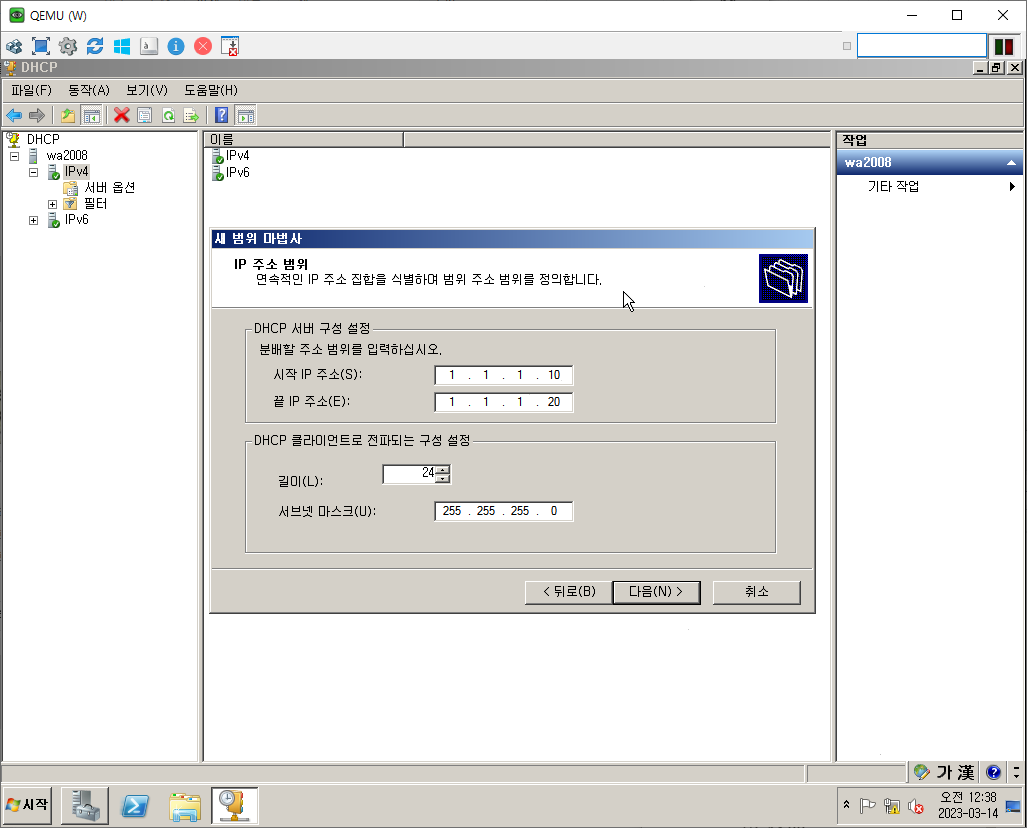Image resolution: width=1027 pixels, height=828 pixels.
Task: Toggle QEMU fullscreen view icon
Action: 41,47
